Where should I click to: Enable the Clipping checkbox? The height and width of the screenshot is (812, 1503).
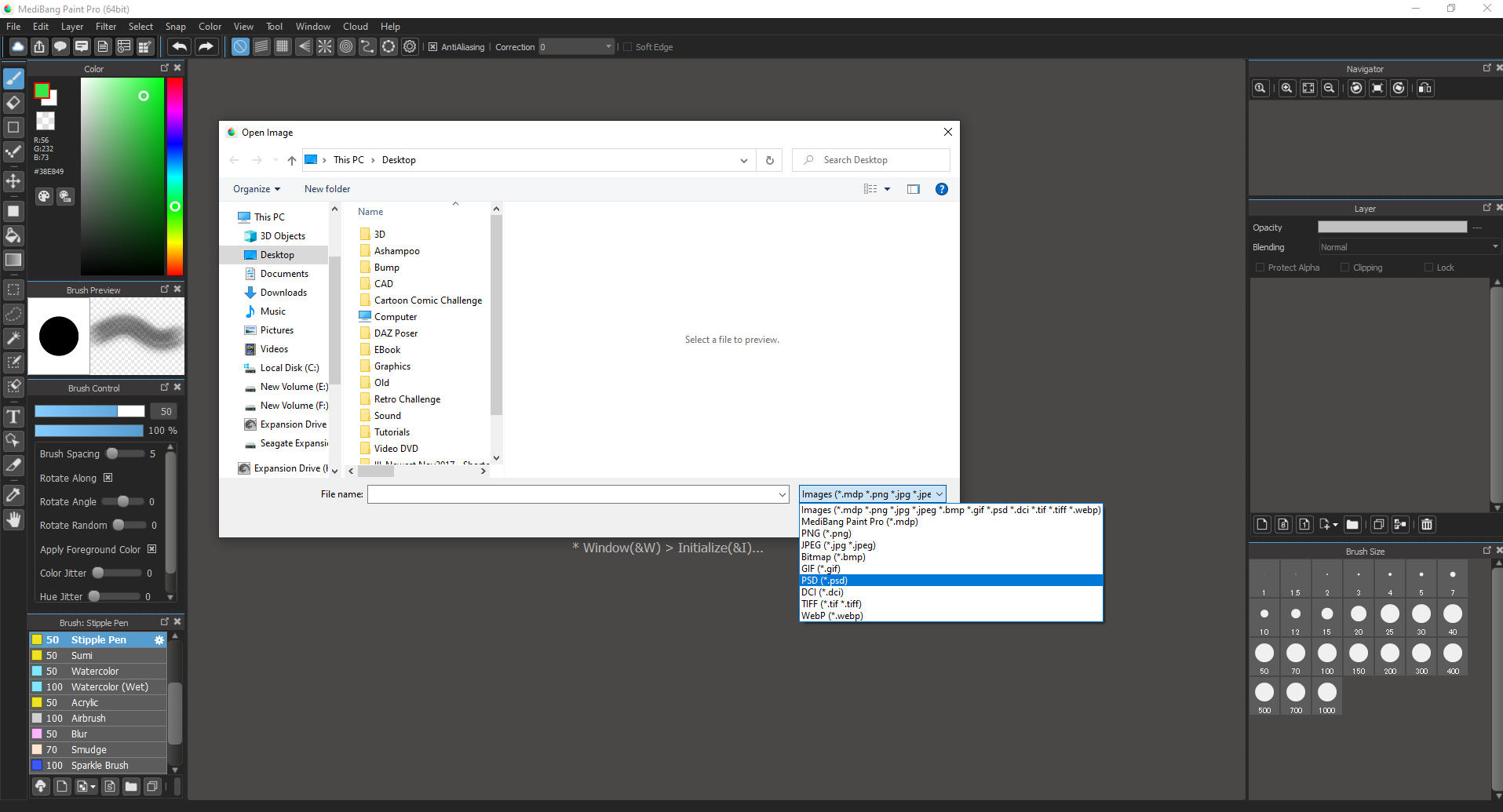click(x=1345, y=268)
